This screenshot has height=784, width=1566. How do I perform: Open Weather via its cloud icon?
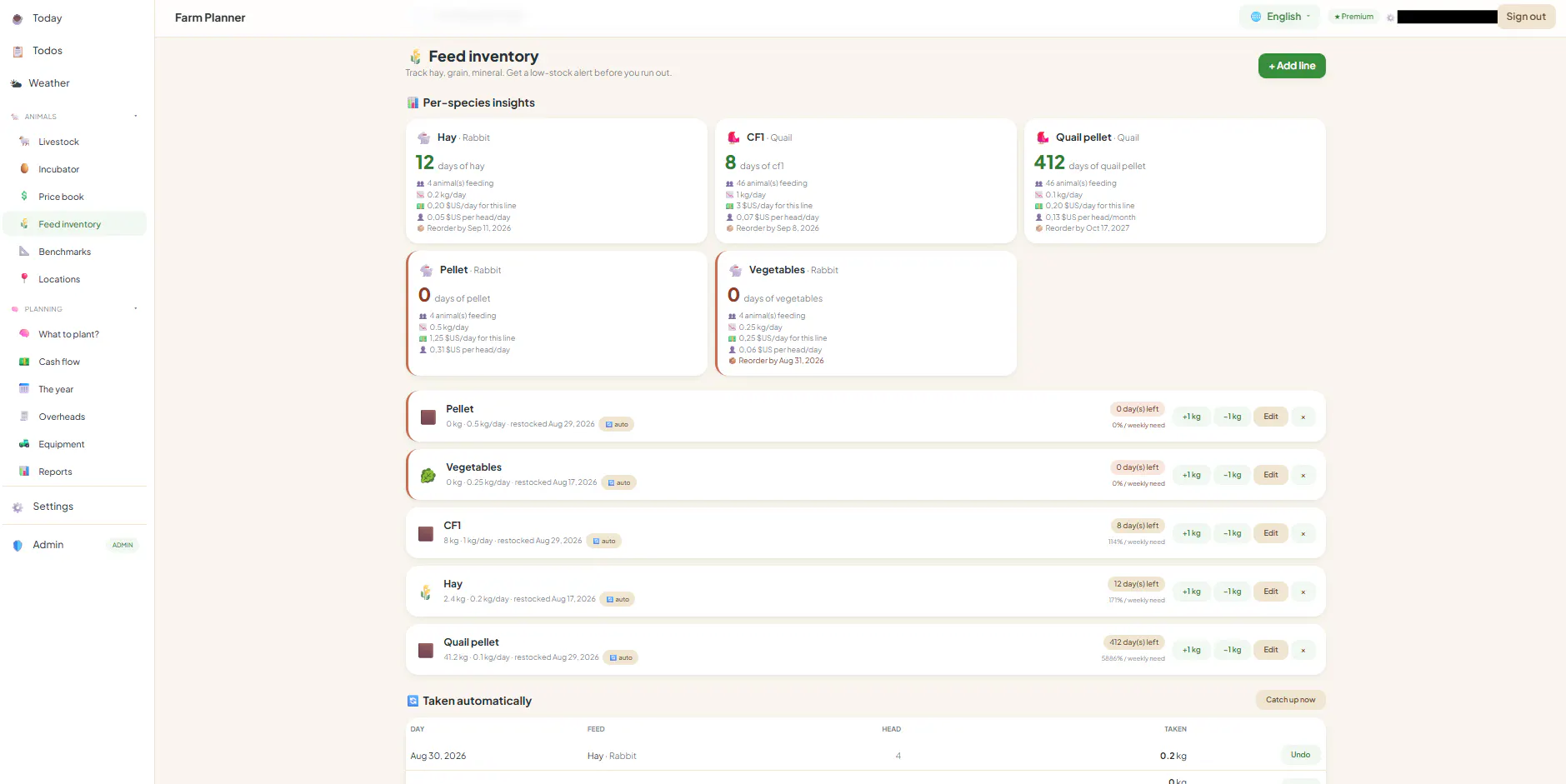16,83
